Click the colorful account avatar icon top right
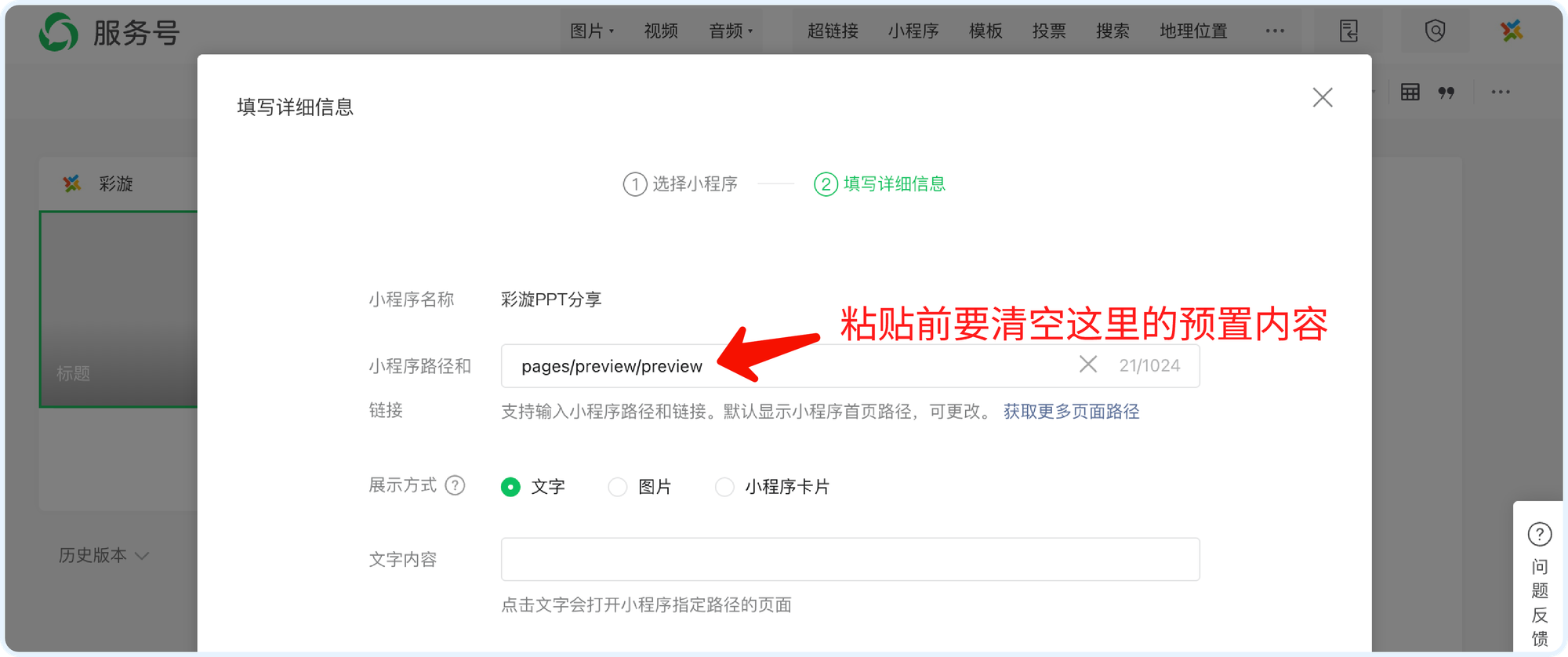1568x657 pixels. coord(1512,31)
